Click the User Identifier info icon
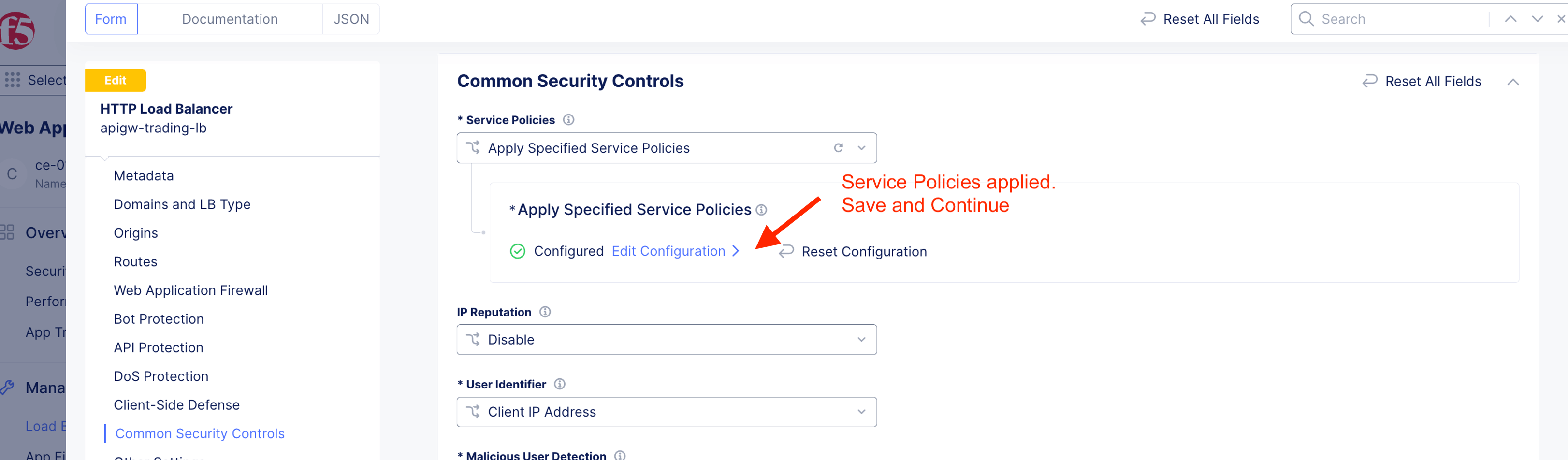This screenshot has height=460, width=1568. pos(559,384)
